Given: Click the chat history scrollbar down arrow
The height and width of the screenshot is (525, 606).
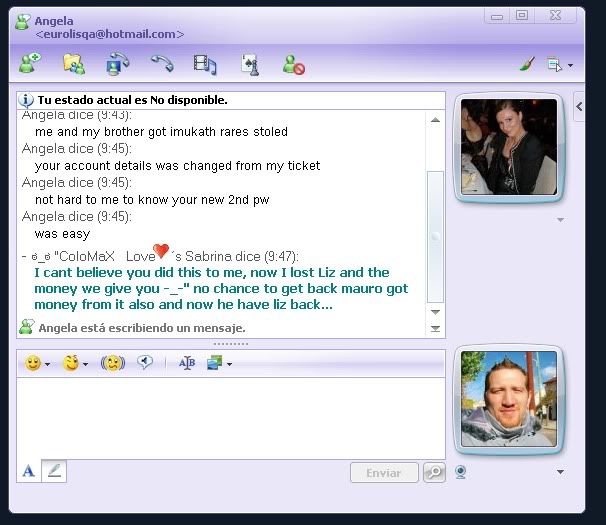Looking at the screenshot, I should 435,327.
